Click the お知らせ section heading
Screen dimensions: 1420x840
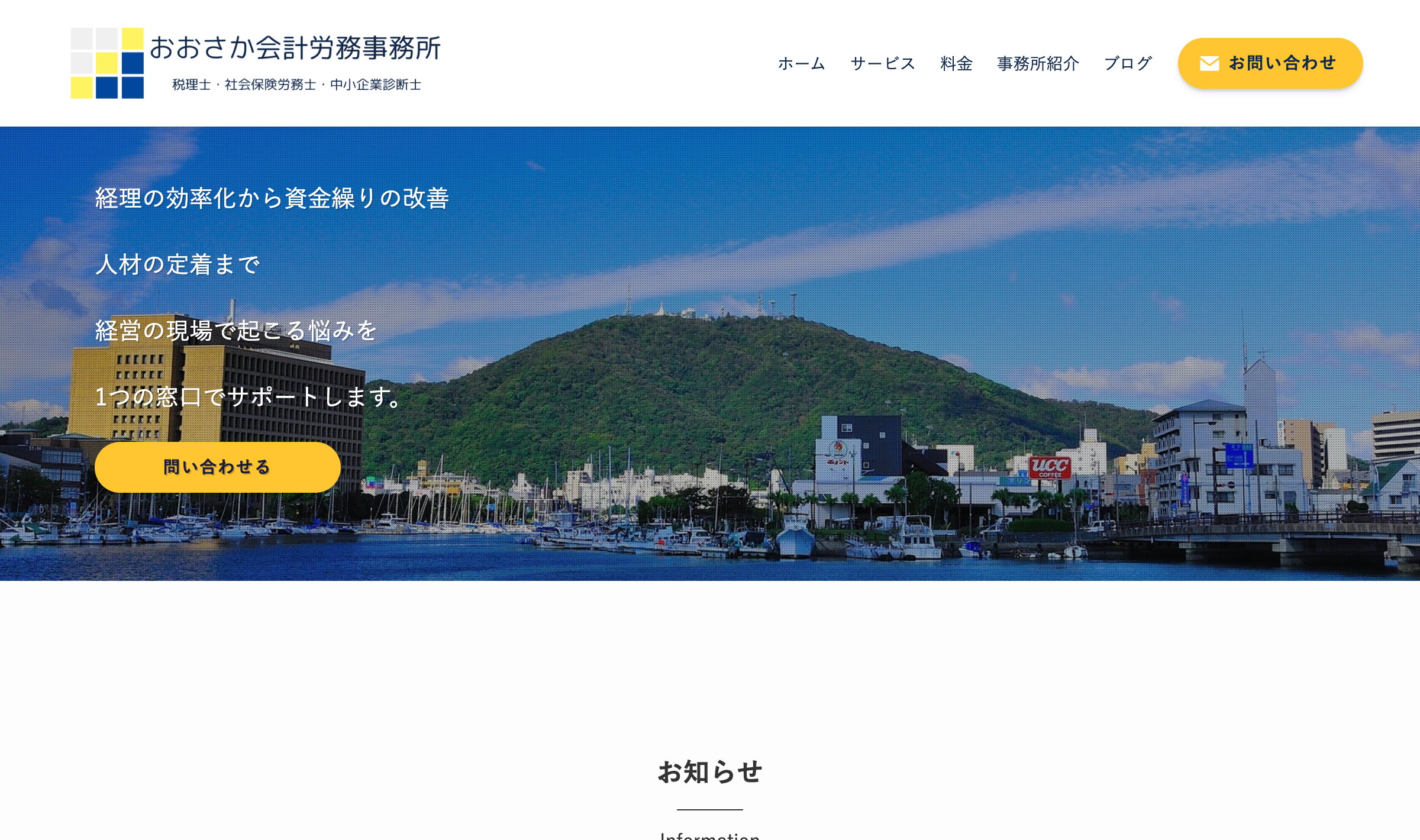[x=709, y=772]
